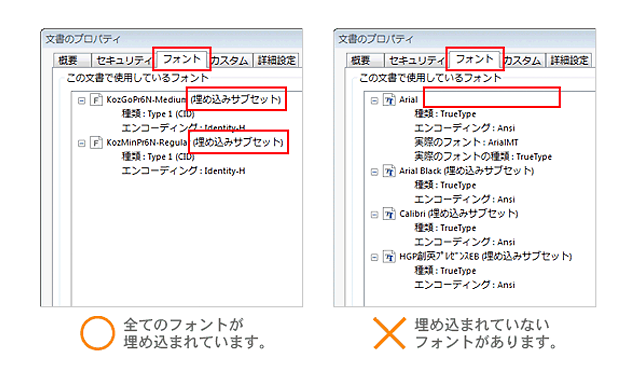
Task: Click 実際のフォント: ArialMT line
Action: (x=466, y=142)
